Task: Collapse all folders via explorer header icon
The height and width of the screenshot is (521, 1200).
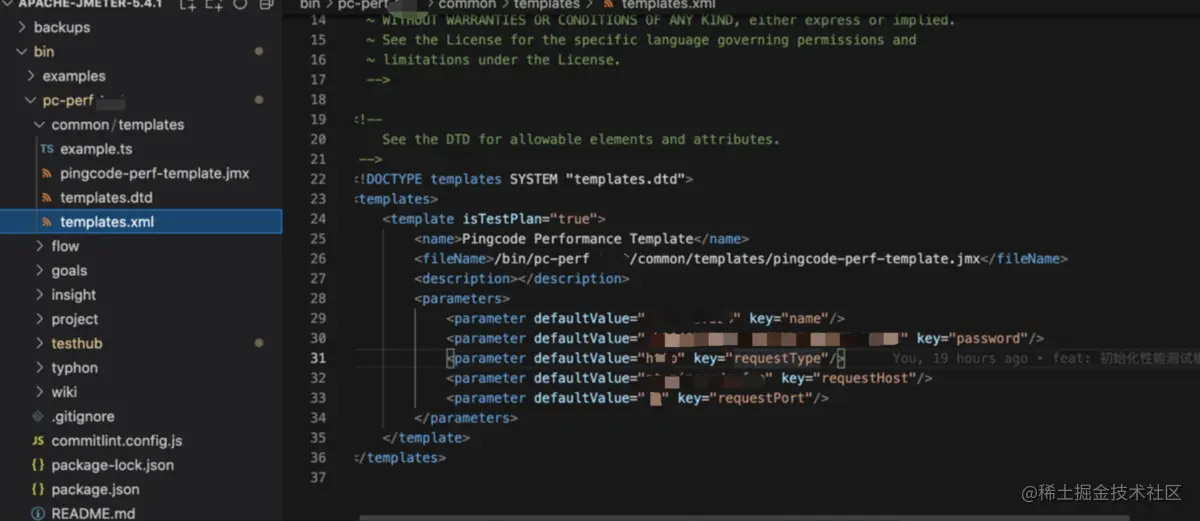Action: coord(266,5)
